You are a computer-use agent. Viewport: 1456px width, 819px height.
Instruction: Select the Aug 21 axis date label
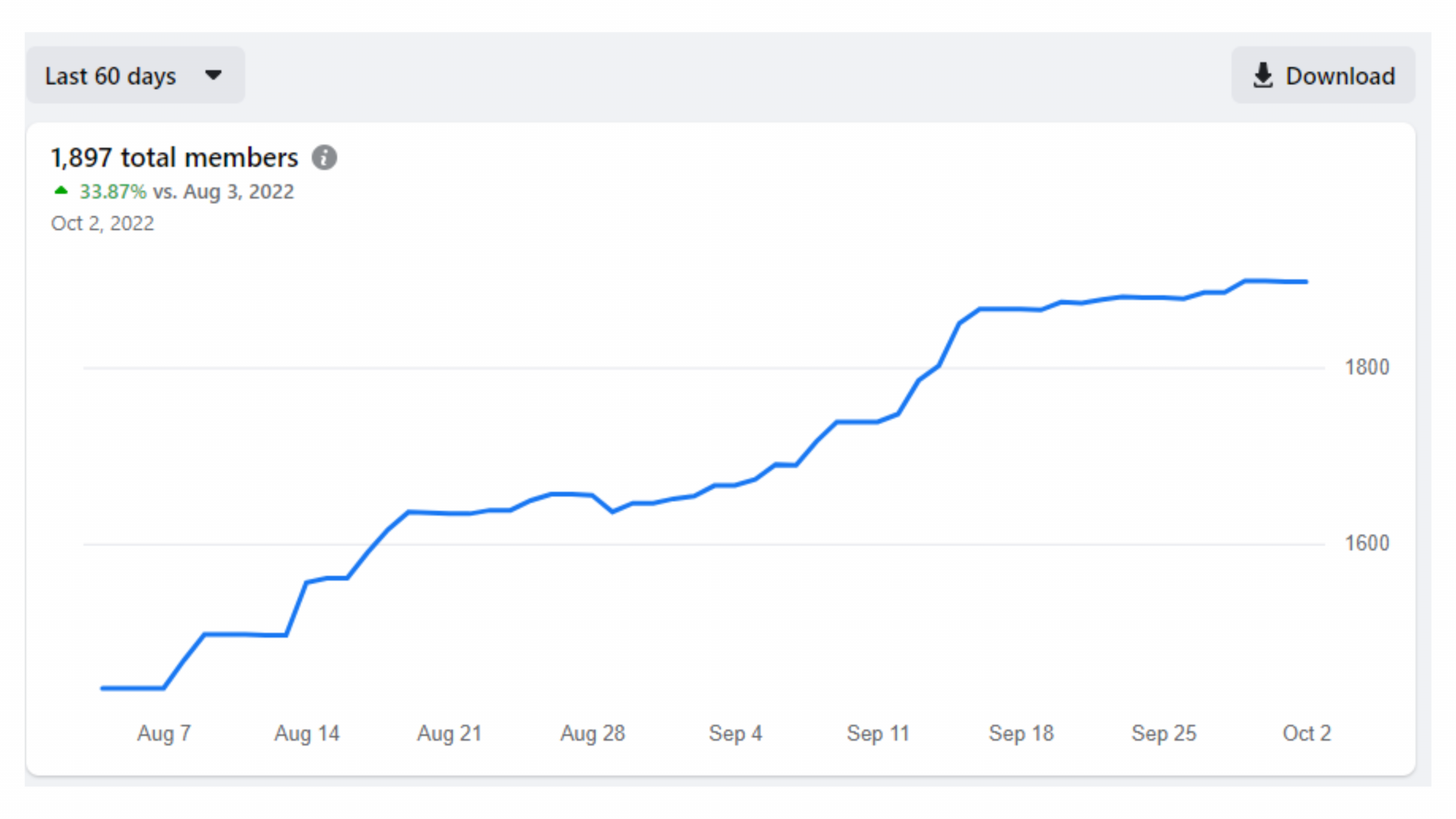click(449, 733)
